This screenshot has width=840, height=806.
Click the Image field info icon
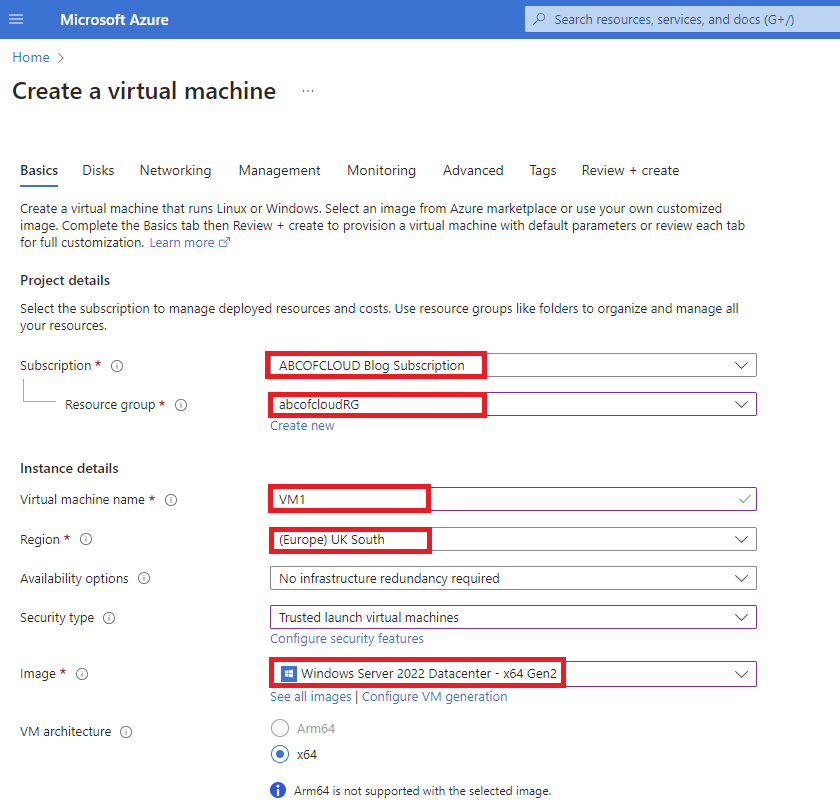(83, 674)
